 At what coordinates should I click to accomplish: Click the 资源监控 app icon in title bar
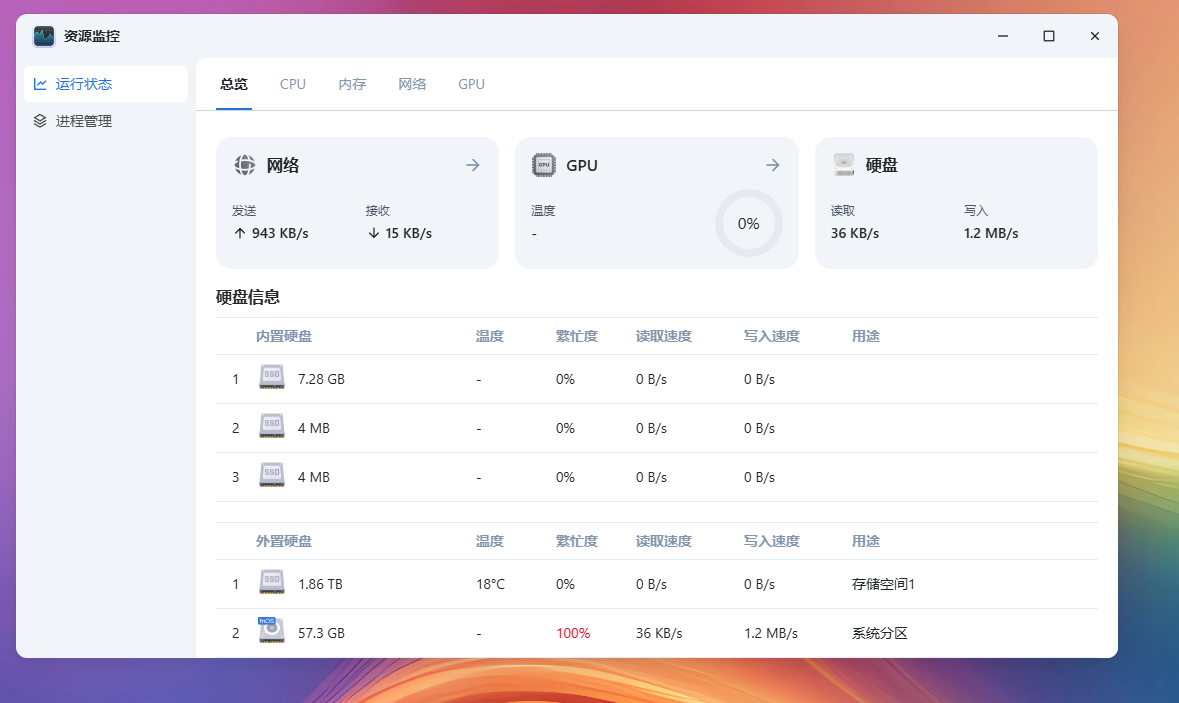click(44, 36)
